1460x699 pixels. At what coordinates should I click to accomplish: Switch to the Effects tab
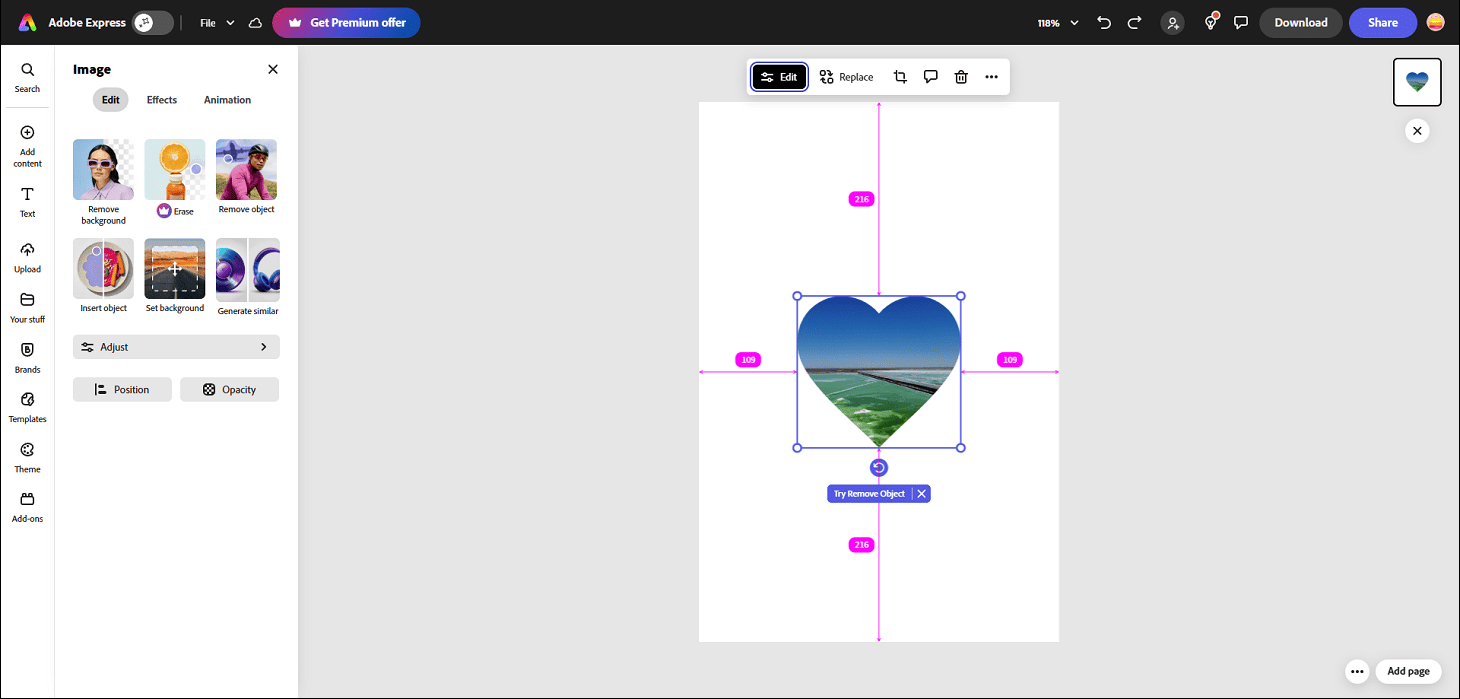[x=161, y=99]
